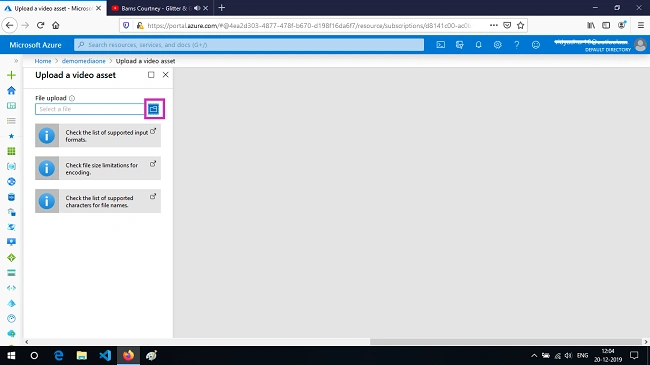Open the taskbar clock and date

click(608, 355)
